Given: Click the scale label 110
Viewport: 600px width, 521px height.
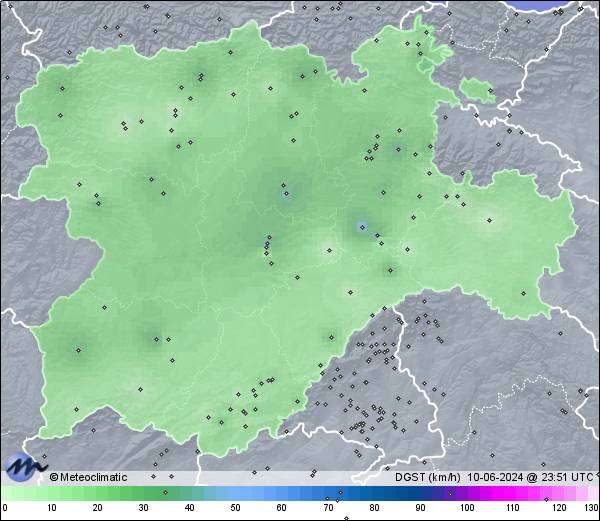Looking at the screenshot, I should point(513,508).
